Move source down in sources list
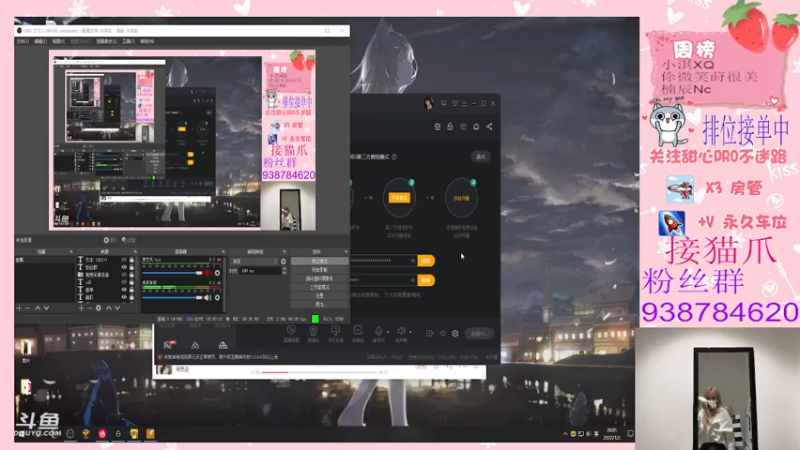Image resolution: width=800 pixels, height=450 pixels. pyautogui.click(x=117, y=308)
